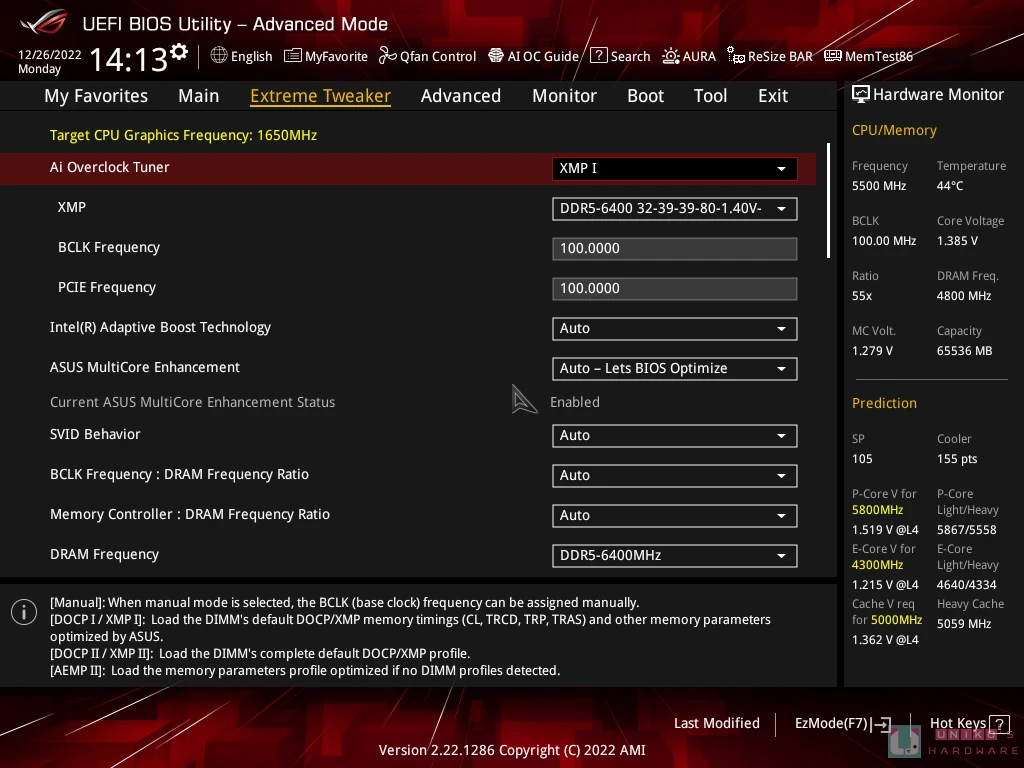Click the ROG logo
The image size is (1024, 768).
click(43, 23)
